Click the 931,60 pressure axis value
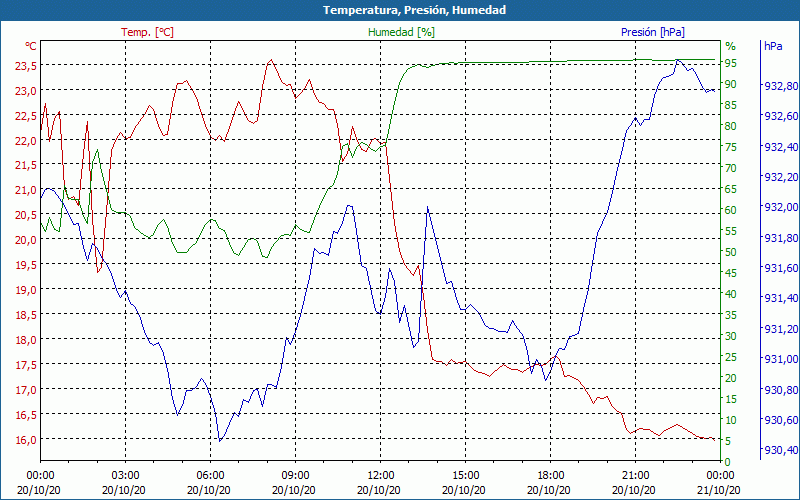Viewport: 800px width, 500px height. pos(781,268)
